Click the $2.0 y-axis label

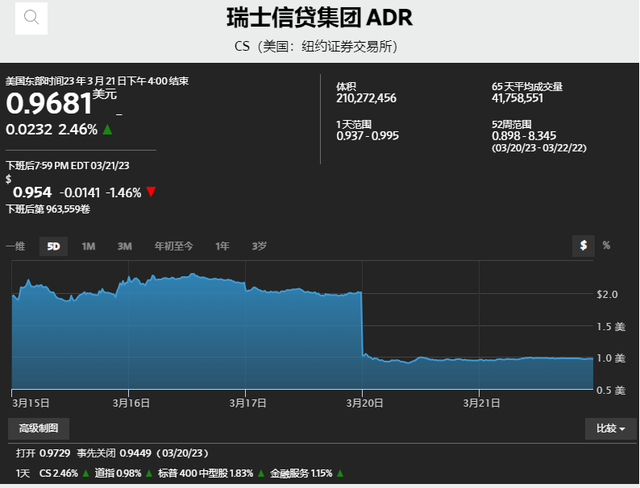(607, 294)
